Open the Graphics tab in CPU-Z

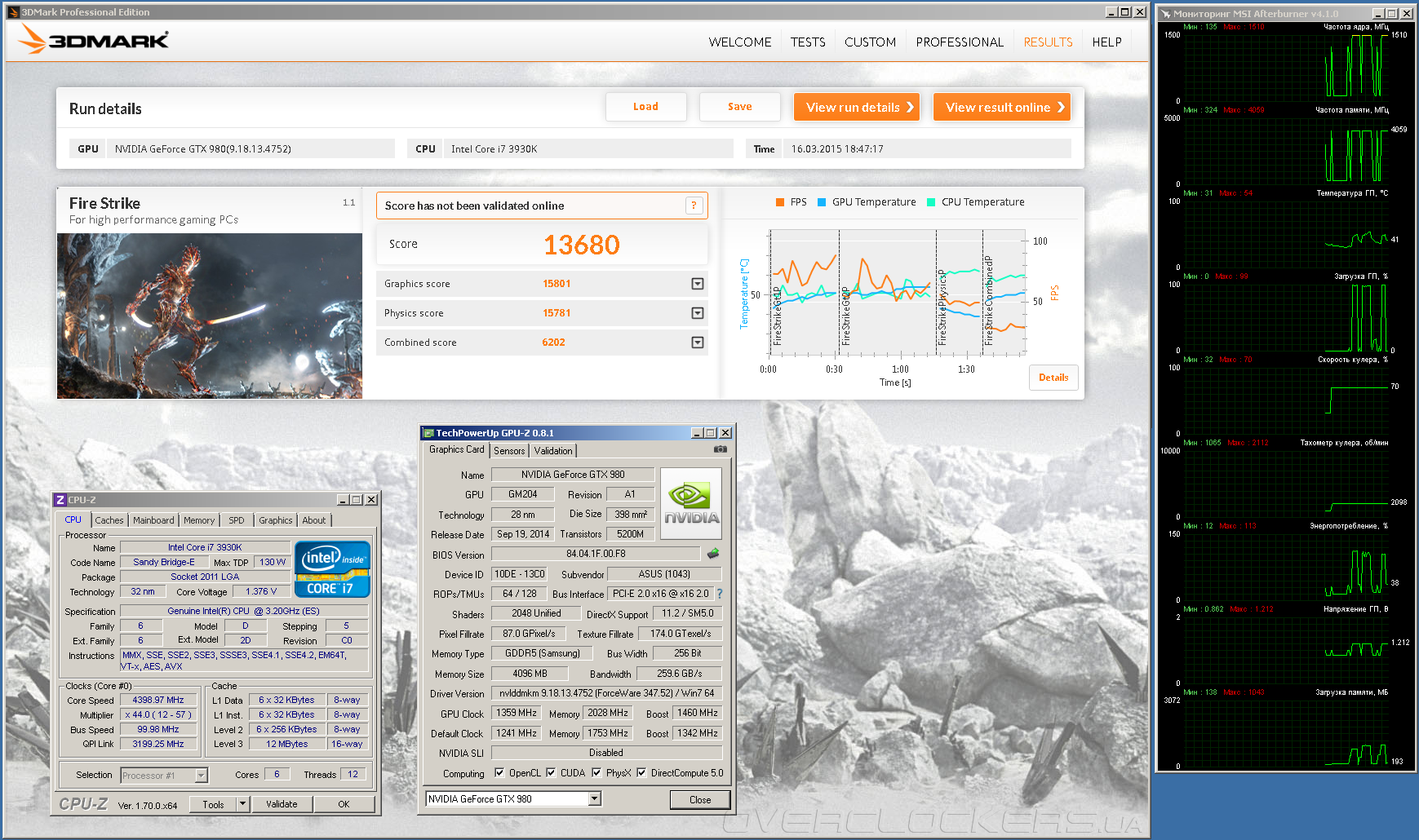[276, 520]
